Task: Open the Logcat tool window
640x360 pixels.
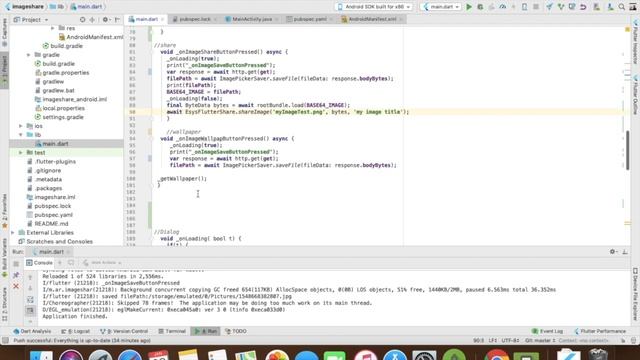Action: pos(76,331)
